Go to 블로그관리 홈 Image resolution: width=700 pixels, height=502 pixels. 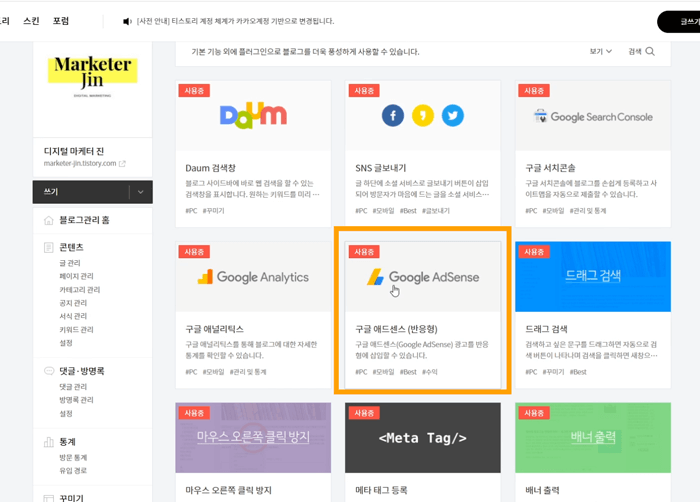point(84,220)
